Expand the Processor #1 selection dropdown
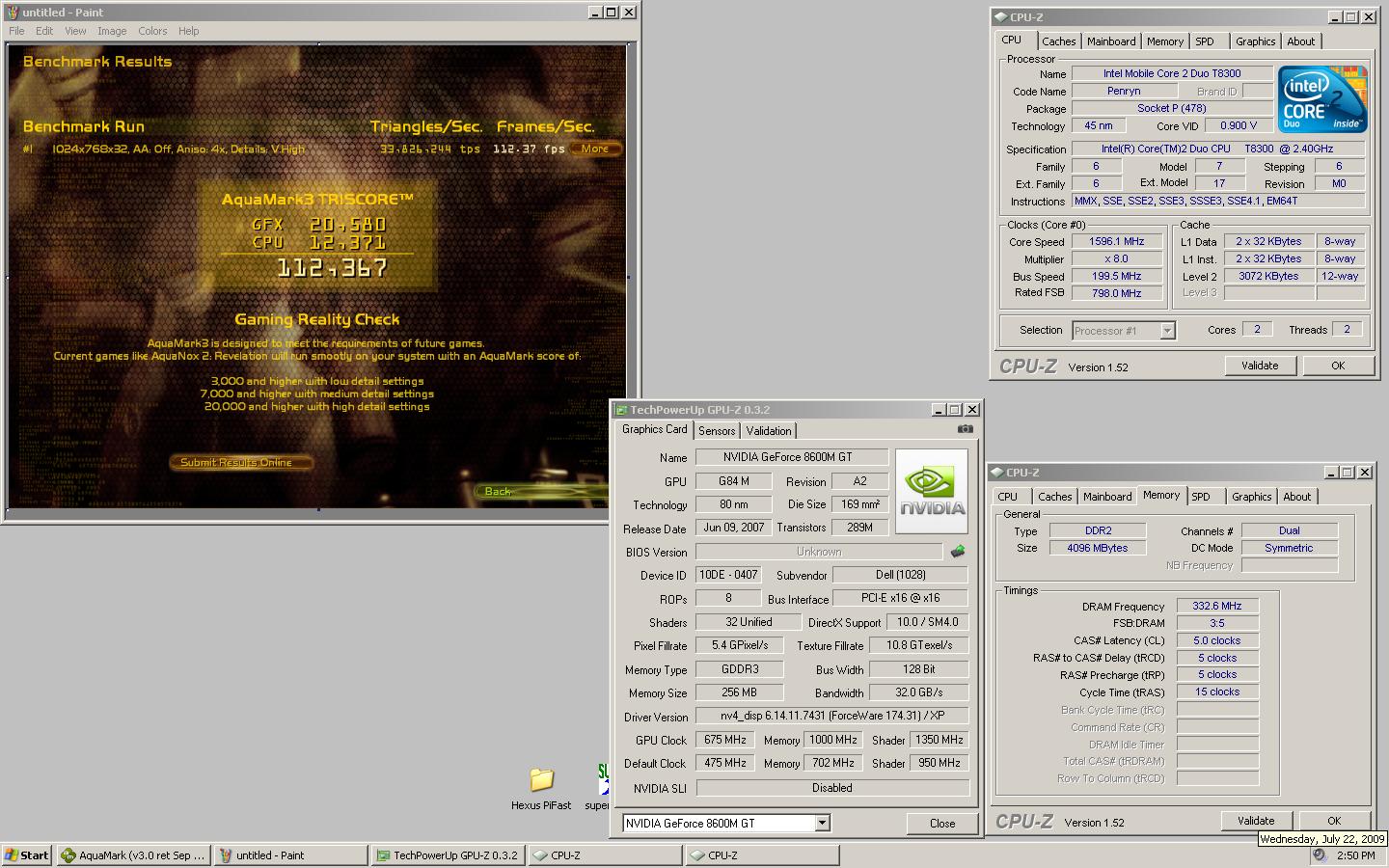Image resolution: width=1389 pixels, height=868 pixels. tap(1167, 331)
